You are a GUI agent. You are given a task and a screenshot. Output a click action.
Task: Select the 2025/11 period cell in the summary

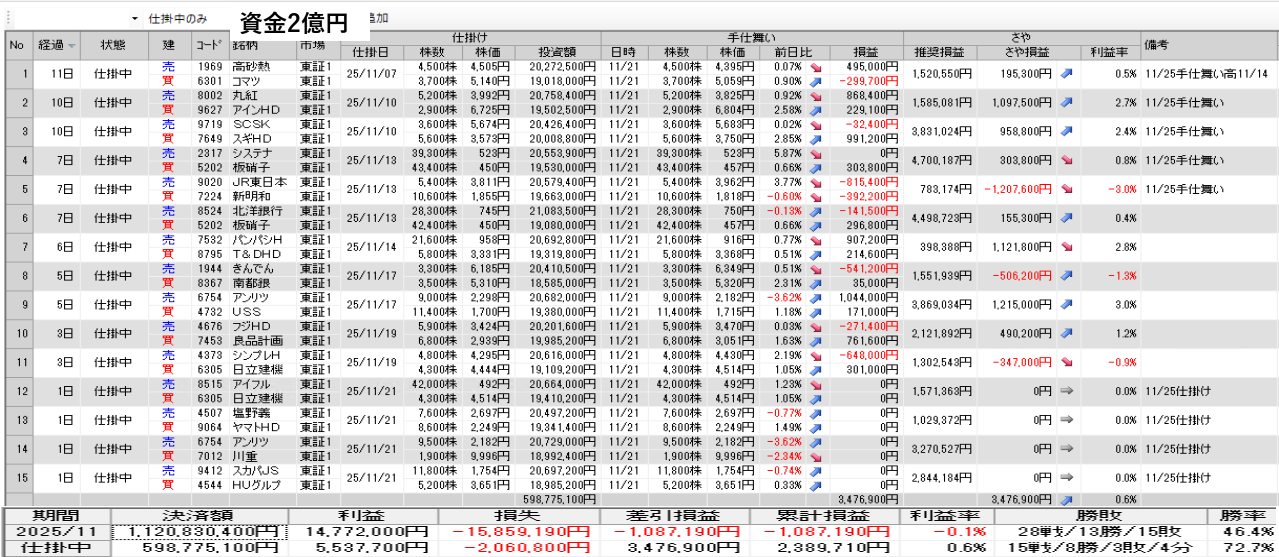pyautogui.click(x=55, y=532)
